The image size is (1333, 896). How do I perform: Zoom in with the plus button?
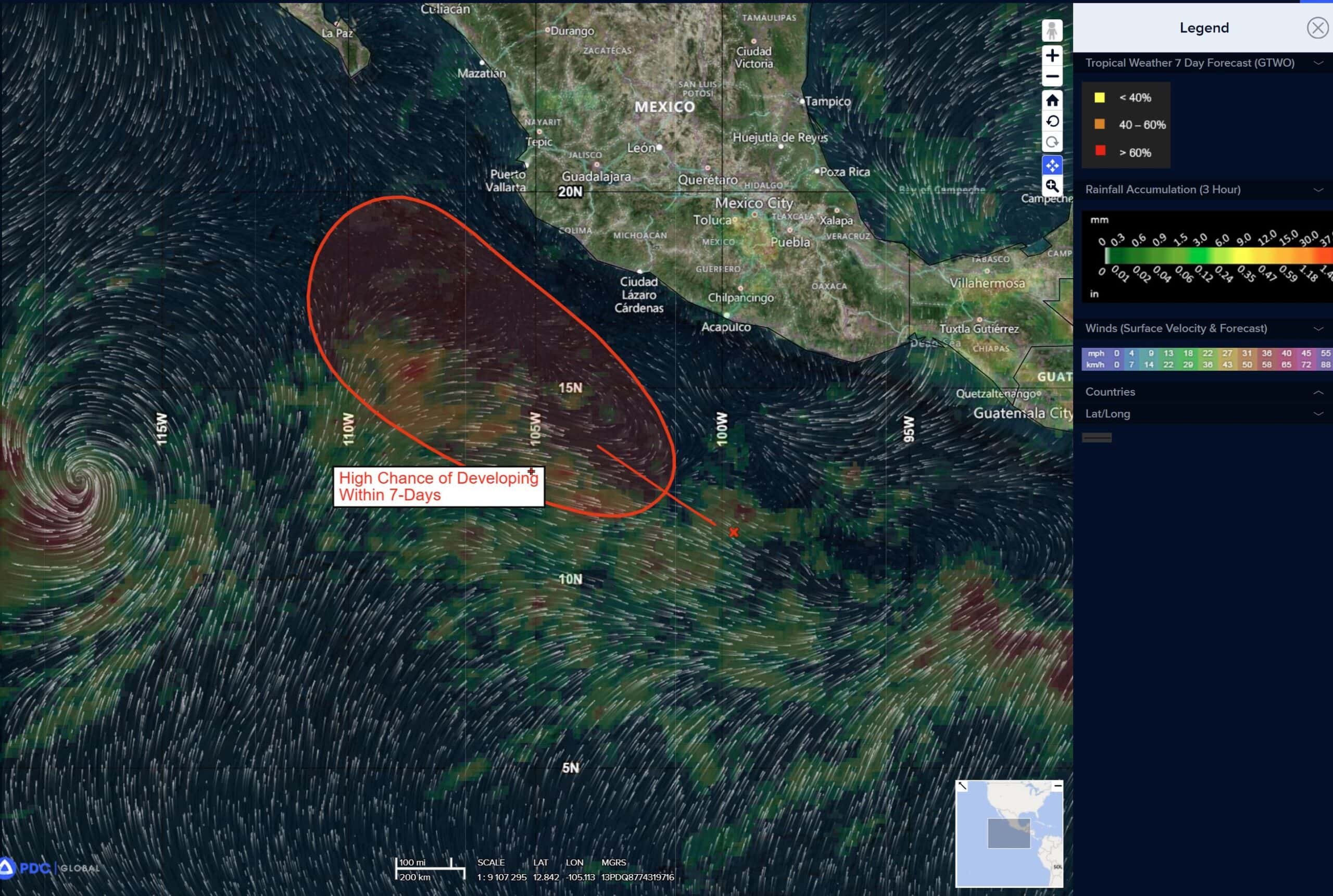[1052, 55]
